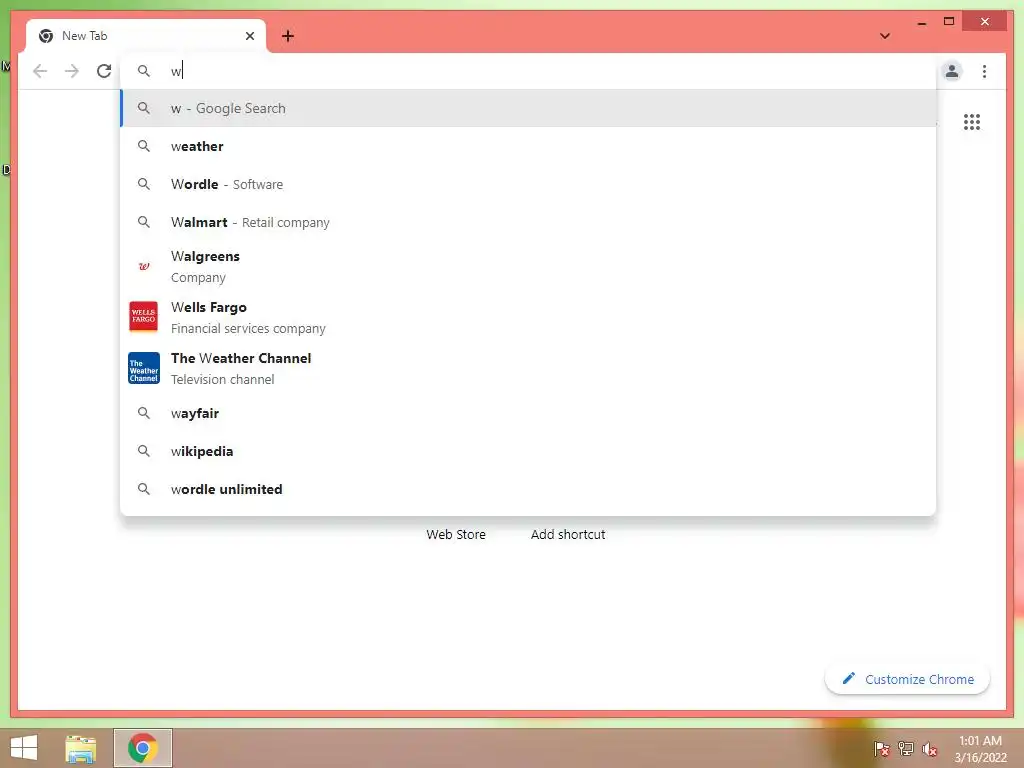
Task: Click the Wells Fargo logo thumbnail
Action: 144,317
